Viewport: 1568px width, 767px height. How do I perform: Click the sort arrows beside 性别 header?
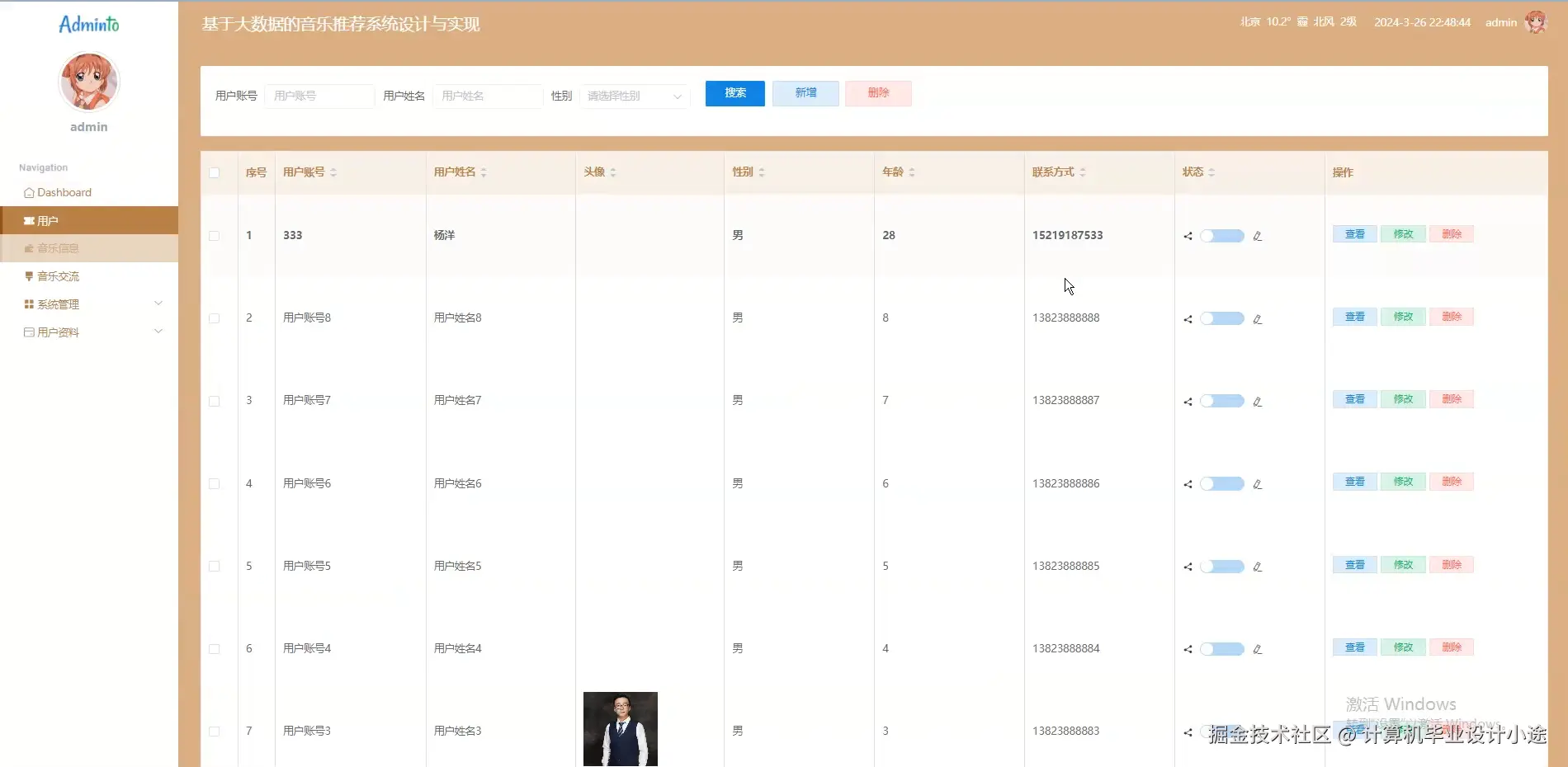tap(762, 172)
